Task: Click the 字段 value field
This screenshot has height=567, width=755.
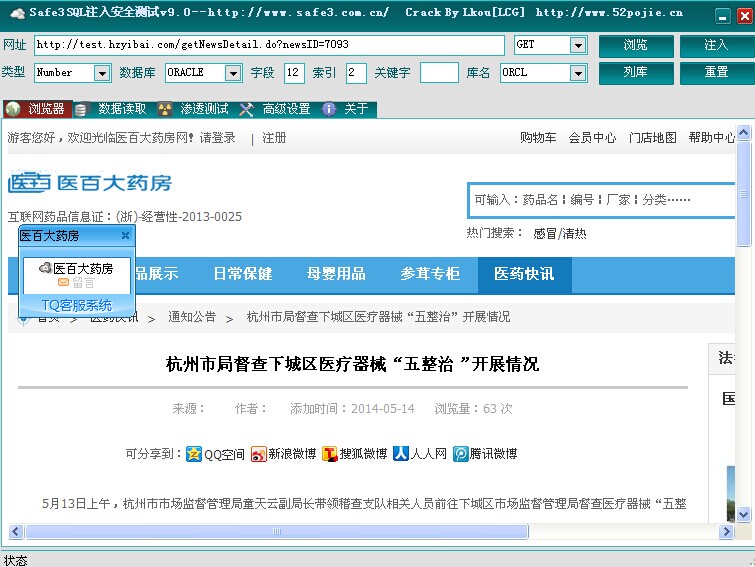Action: [x=294, y=73]
